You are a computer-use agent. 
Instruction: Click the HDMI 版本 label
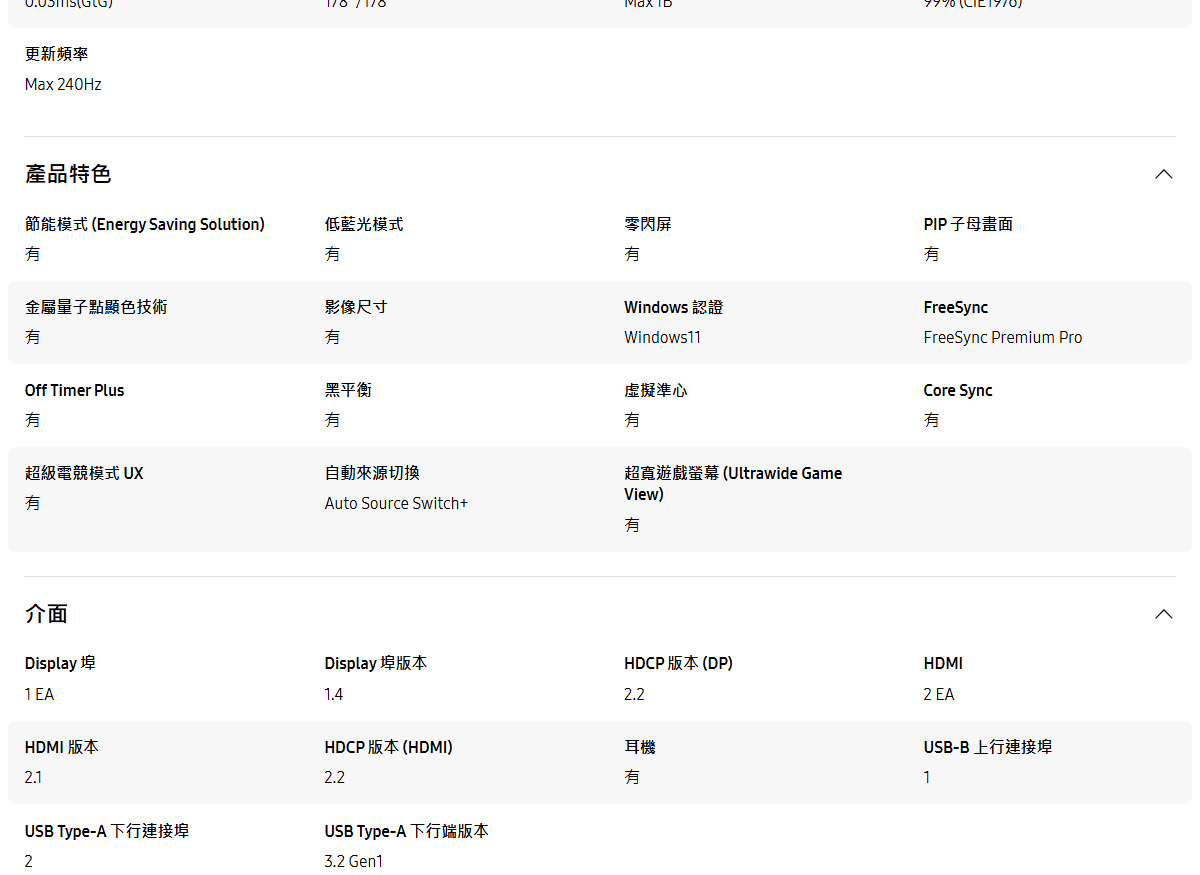pos(62,747)
